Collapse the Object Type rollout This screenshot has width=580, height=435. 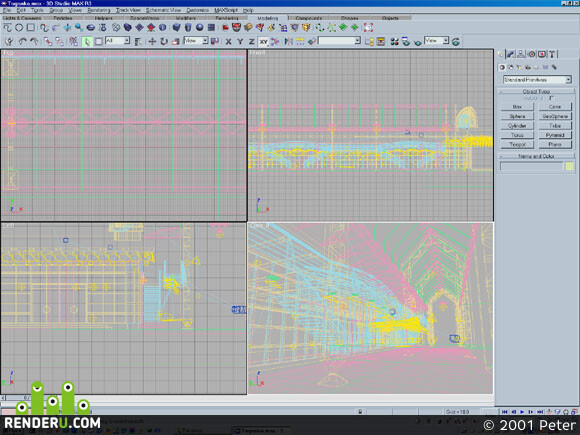[x=536, y=91]
